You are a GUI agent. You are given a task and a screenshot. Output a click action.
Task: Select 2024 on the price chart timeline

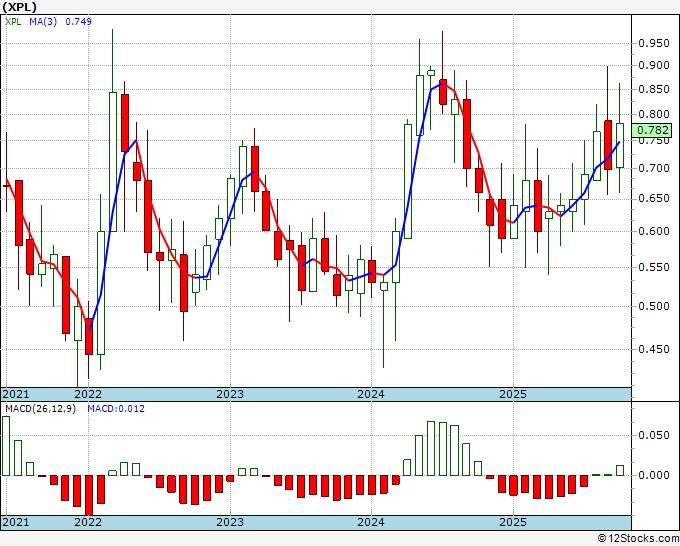point(371,394)
